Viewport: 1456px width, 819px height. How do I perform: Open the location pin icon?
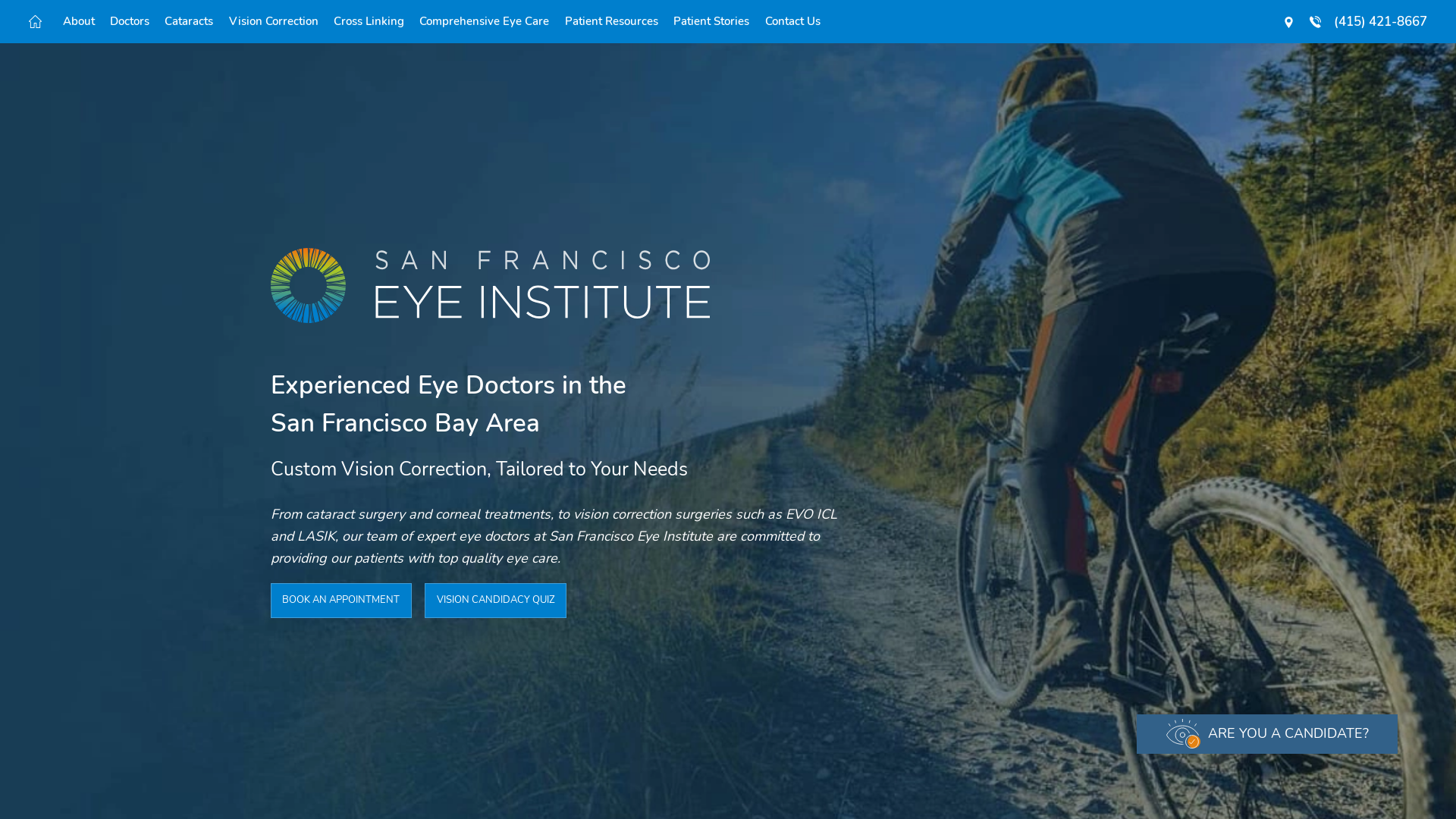tap(1288, 22)
